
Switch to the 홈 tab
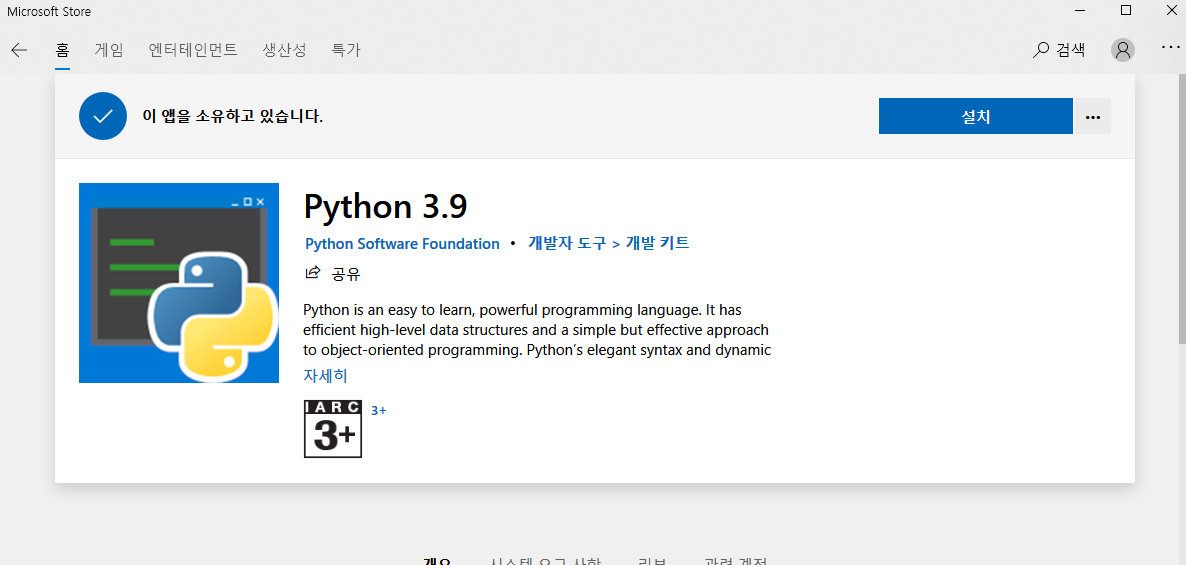pyautogui.click(x=62, y=51)
